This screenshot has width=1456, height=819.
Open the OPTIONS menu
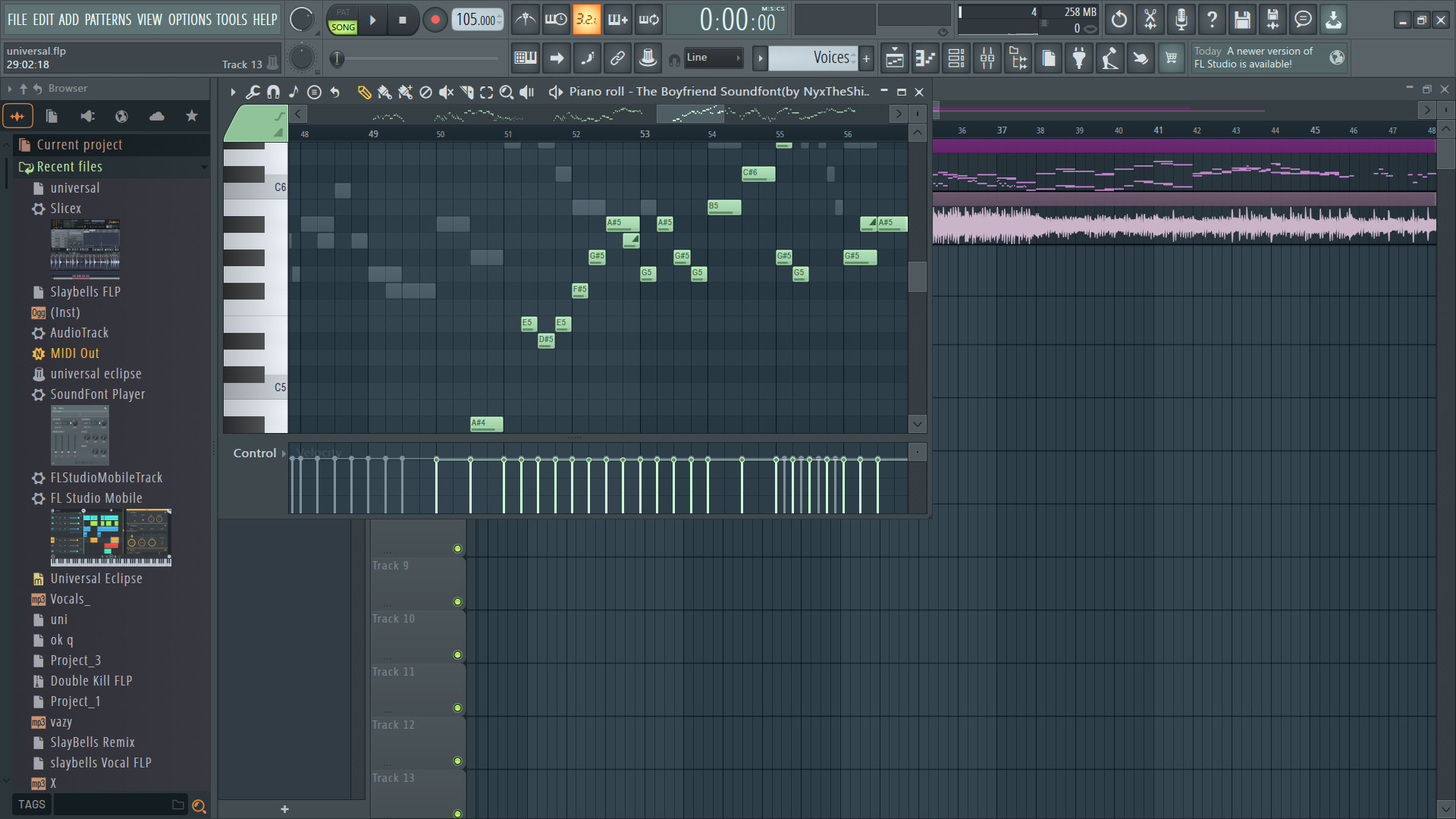pyautogui.click(x=188, y=20)
